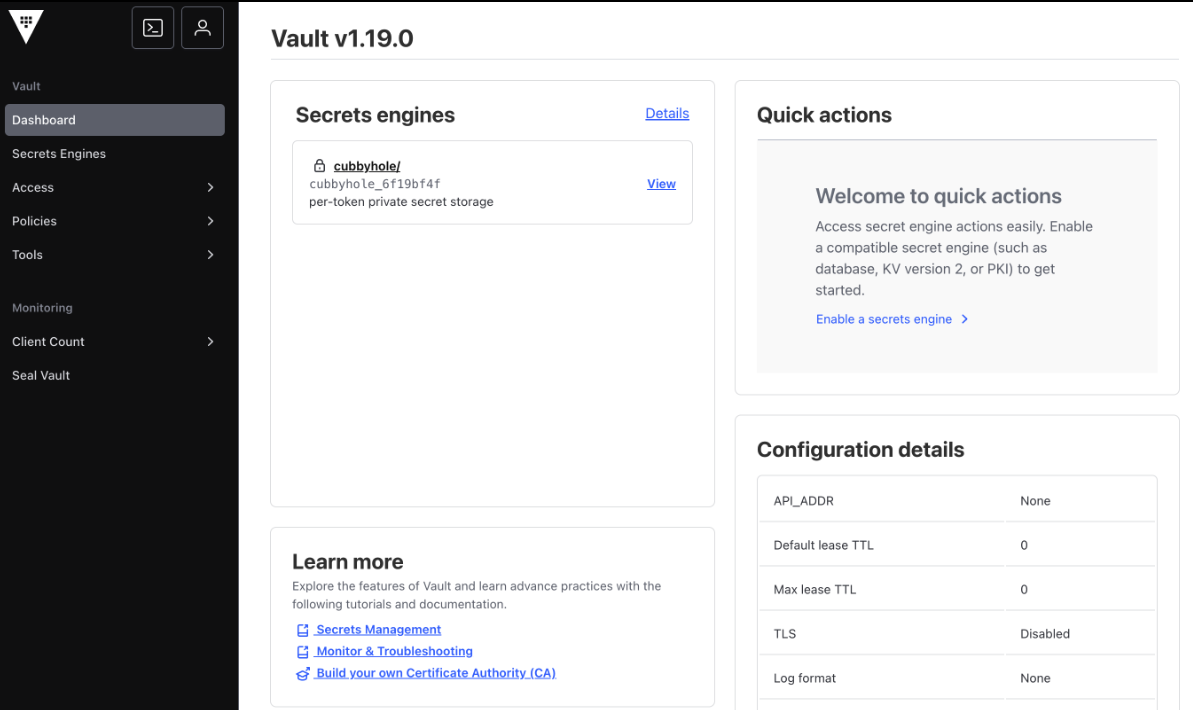Click the Vault section label in sidebar

(x=26, y=86)
